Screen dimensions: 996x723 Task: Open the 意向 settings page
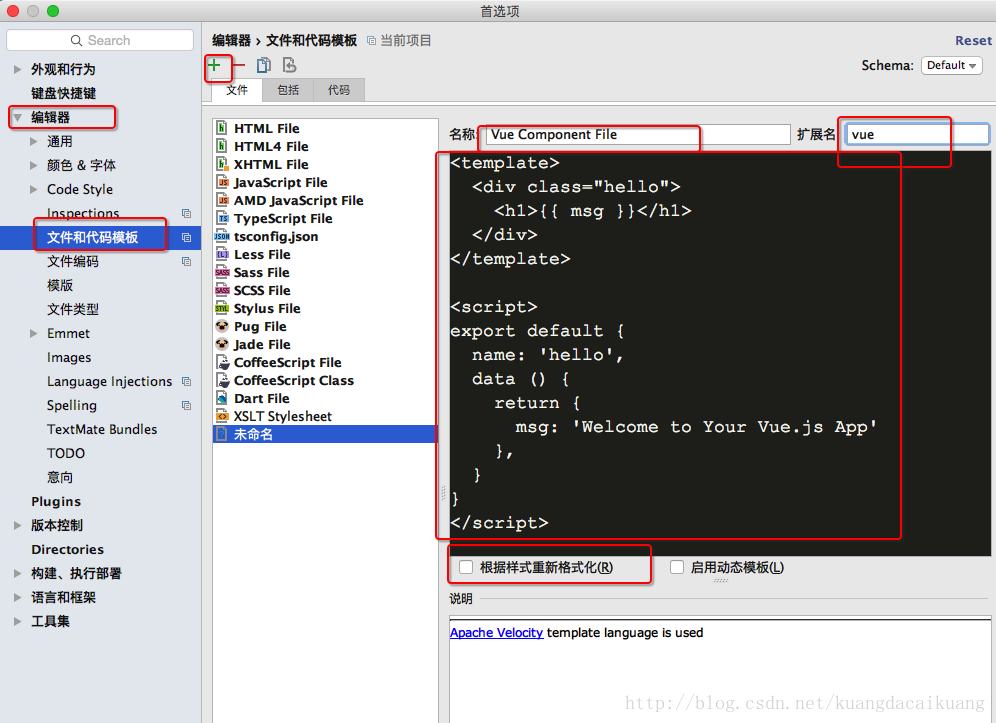(x=60, y=477)
